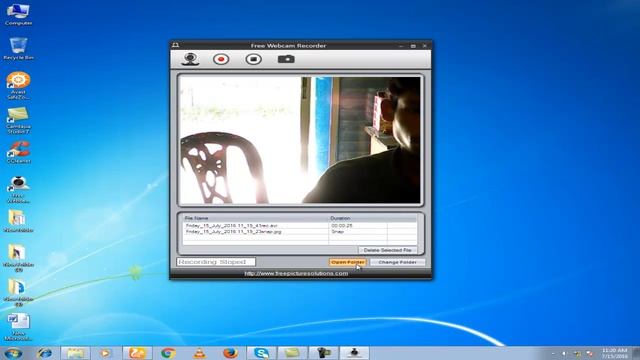Click Delete Selected File button
640x360 pixels.
pyautogui.click(x=387, y=250)
